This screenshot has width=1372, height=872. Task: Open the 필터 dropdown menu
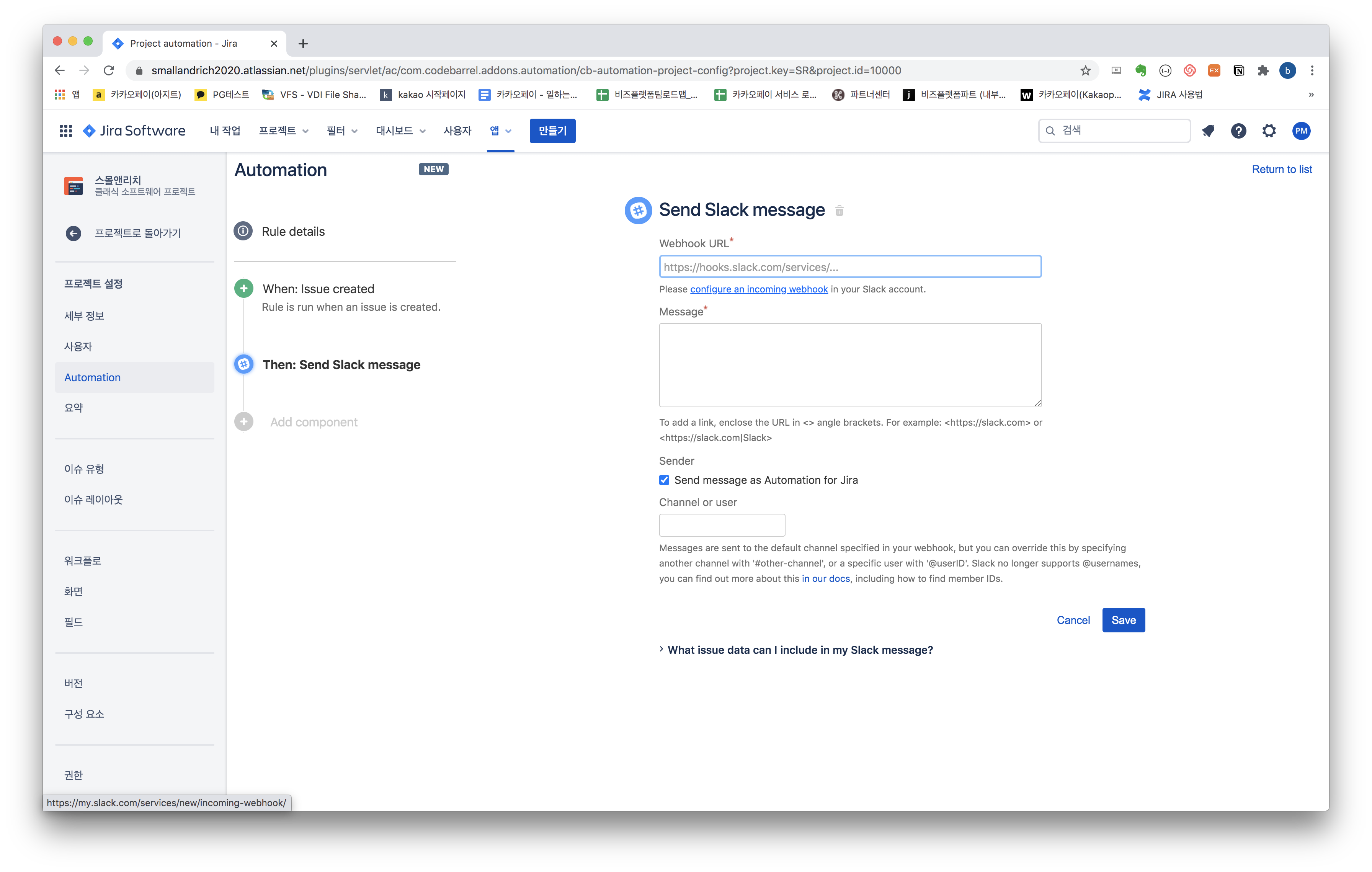tap(342, 131)
